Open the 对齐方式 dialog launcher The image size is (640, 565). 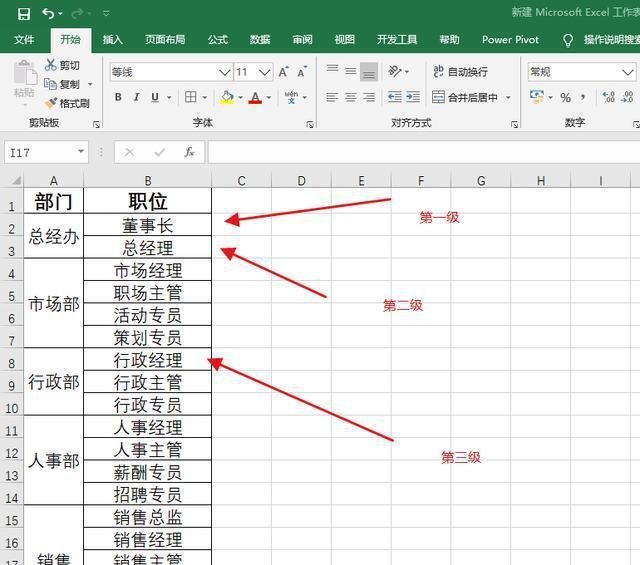[515, 124]
